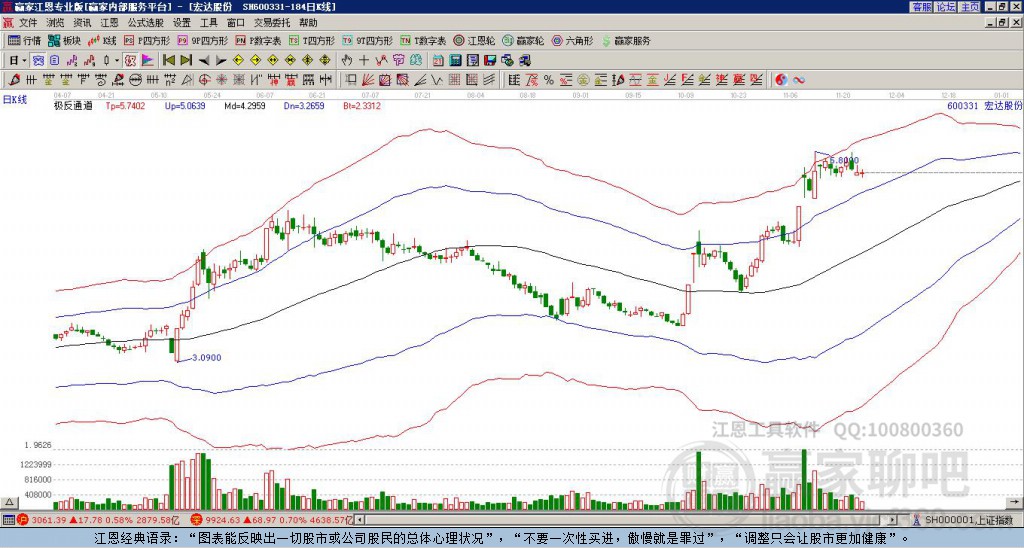The image size is (1024, 548).
Task: Click the infinity loop icon
Action: [798, 80]
